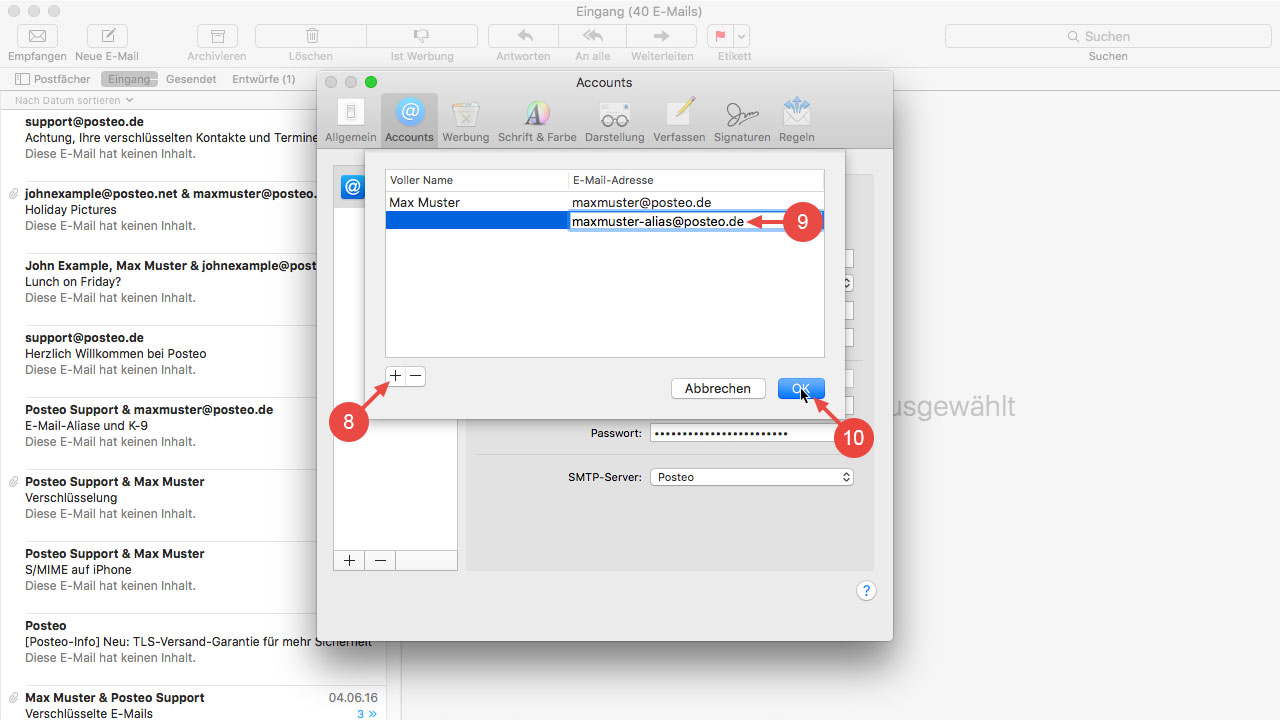Remove selected alias with minus button

coord(416,376)
